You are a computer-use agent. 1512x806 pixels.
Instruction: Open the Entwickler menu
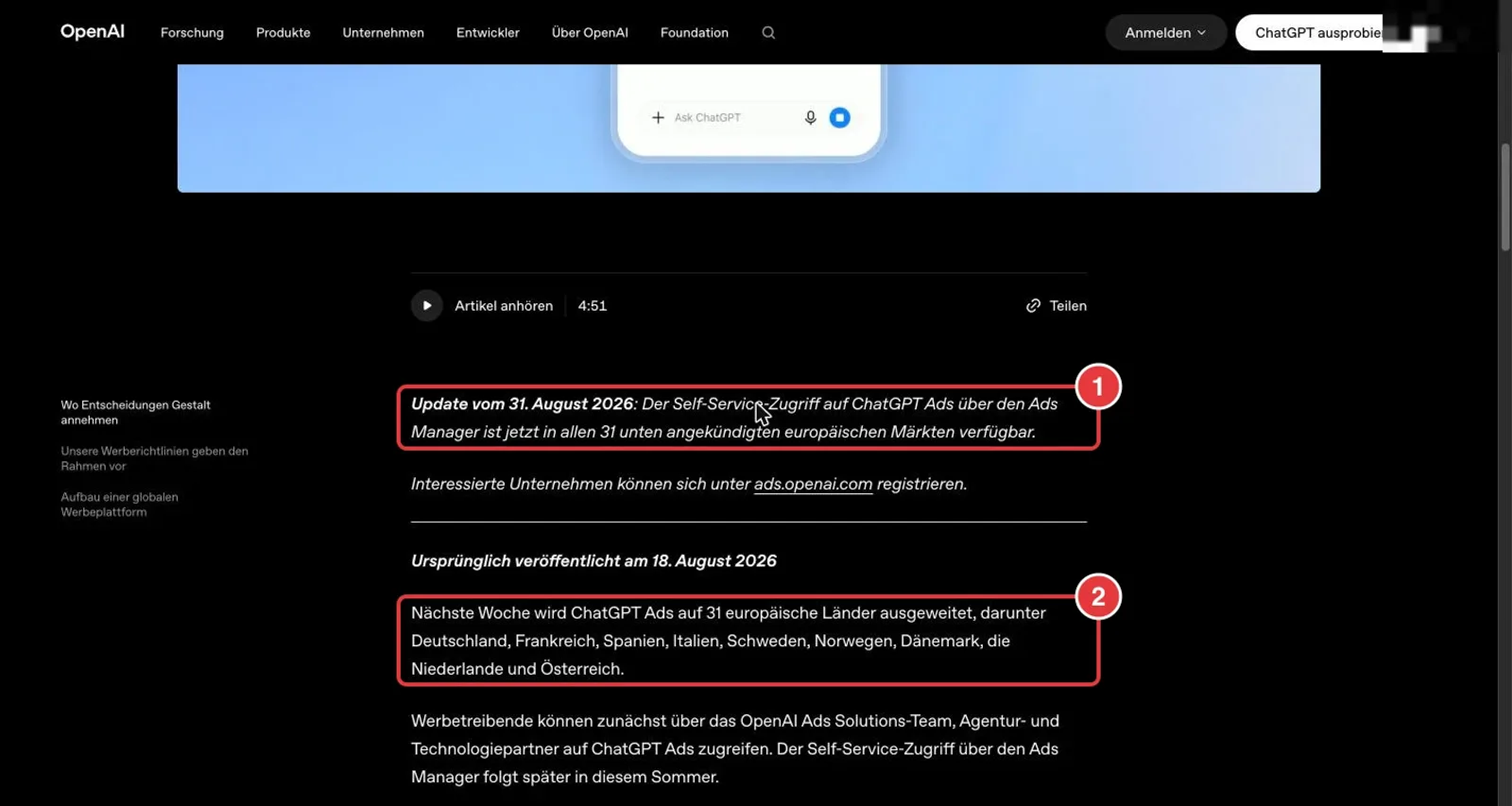(488, 32)
